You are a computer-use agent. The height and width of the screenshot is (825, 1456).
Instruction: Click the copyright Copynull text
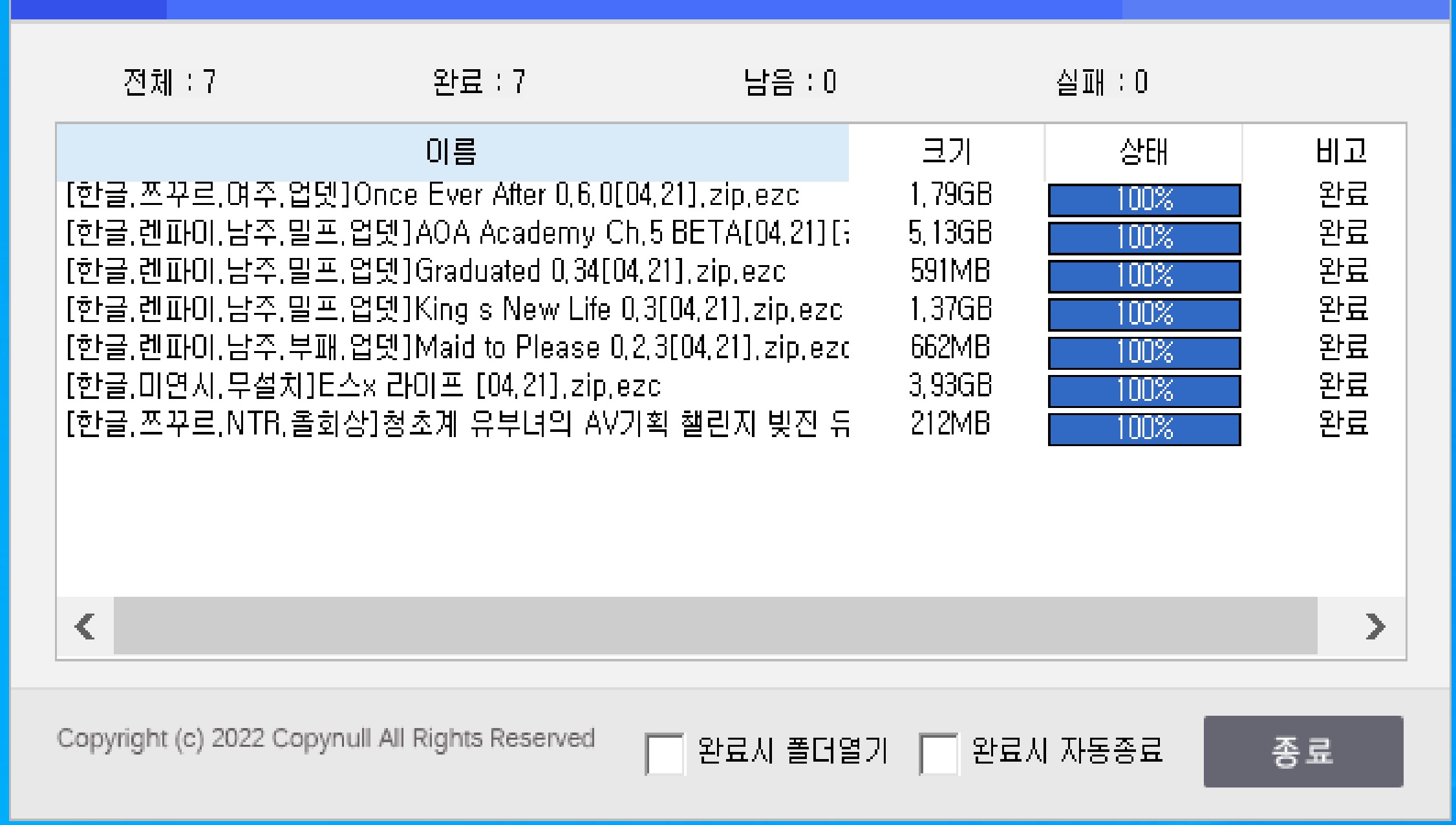(x=325, y=738)
